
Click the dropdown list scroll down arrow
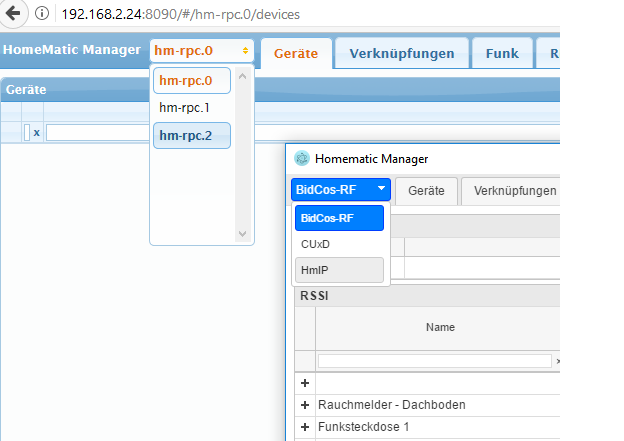point(242,234)
